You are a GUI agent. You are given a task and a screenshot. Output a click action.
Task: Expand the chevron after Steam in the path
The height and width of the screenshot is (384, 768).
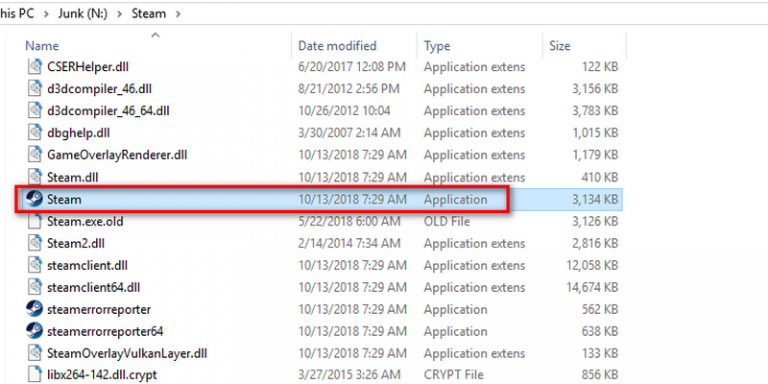(178, 14)
